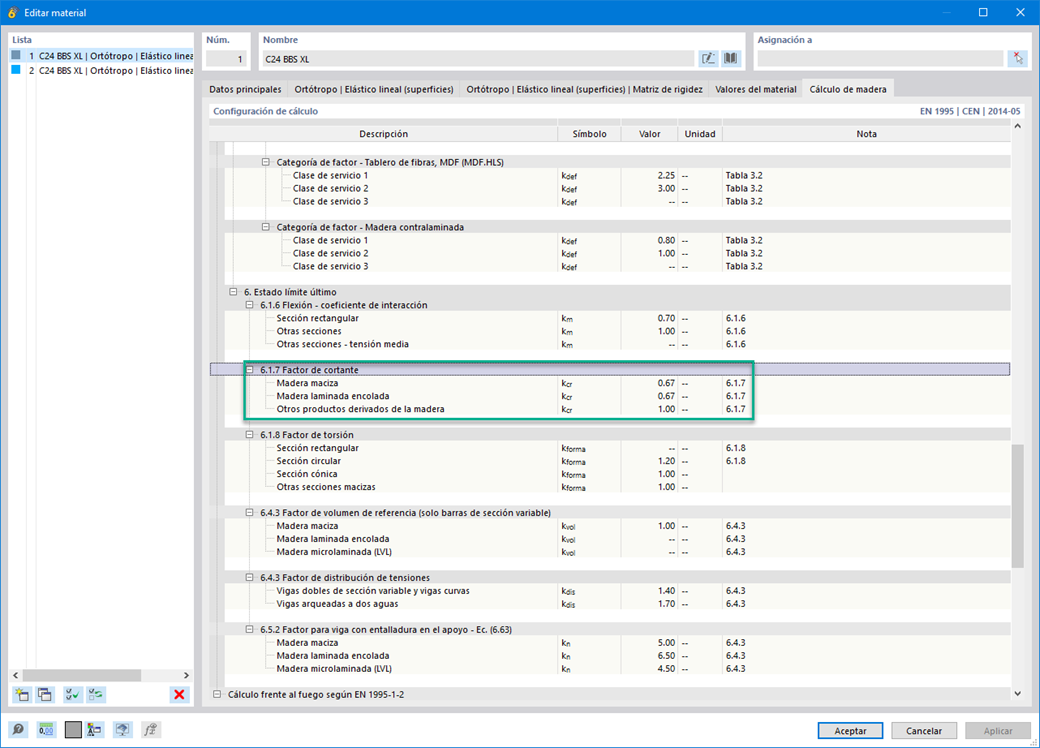
Task: Click gray color square of list item 1
Action: tap(16, 55)
